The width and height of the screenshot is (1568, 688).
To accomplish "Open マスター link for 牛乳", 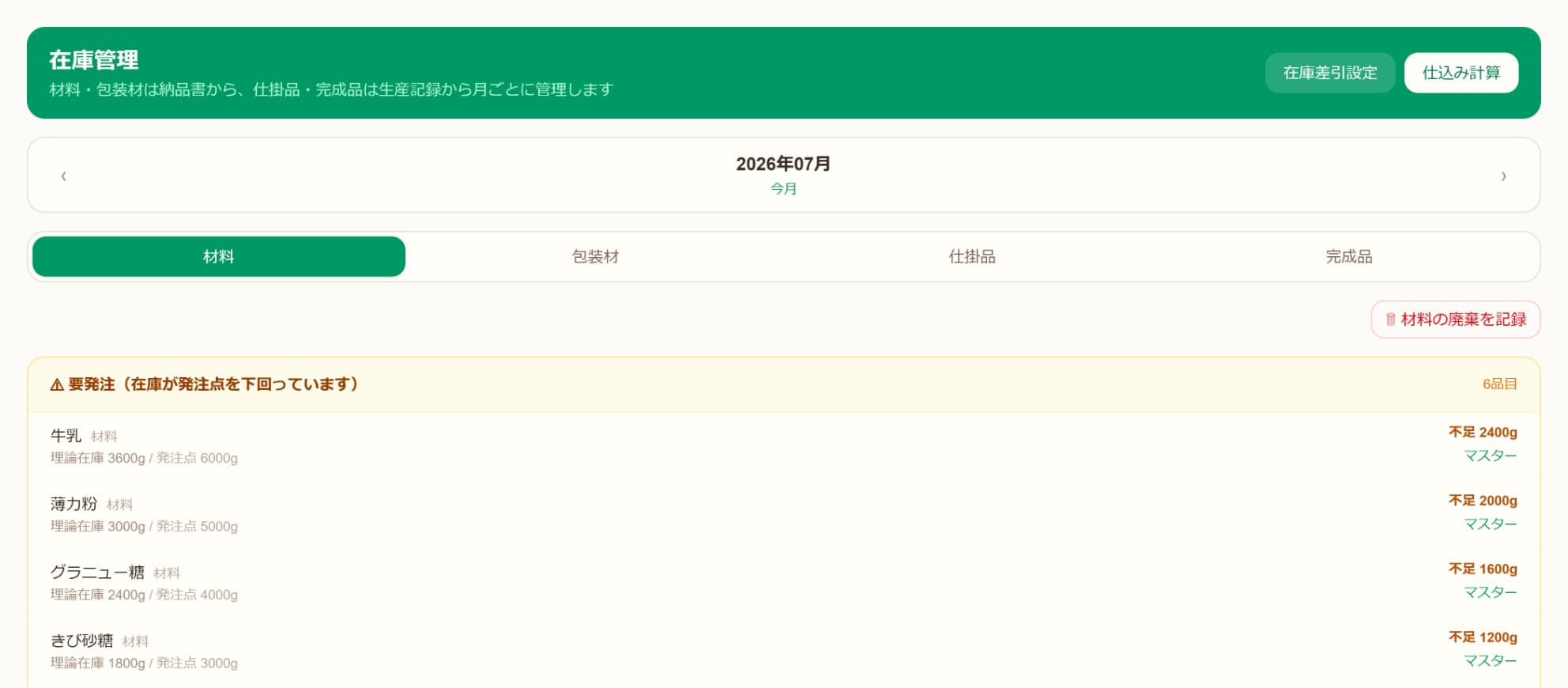I will click(x=1491, y=456).
